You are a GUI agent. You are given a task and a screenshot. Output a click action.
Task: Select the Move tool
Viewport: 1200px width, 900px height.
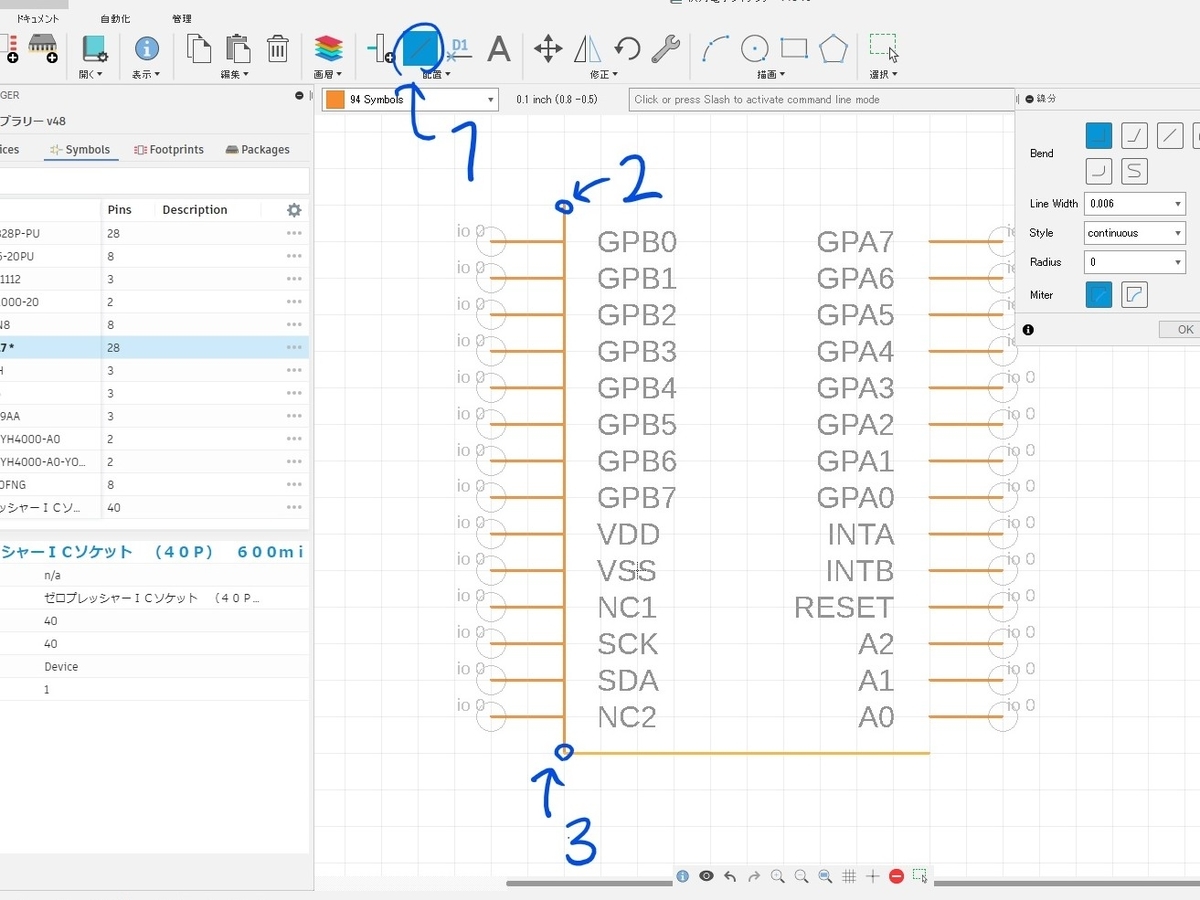click(x=548, y=48)
